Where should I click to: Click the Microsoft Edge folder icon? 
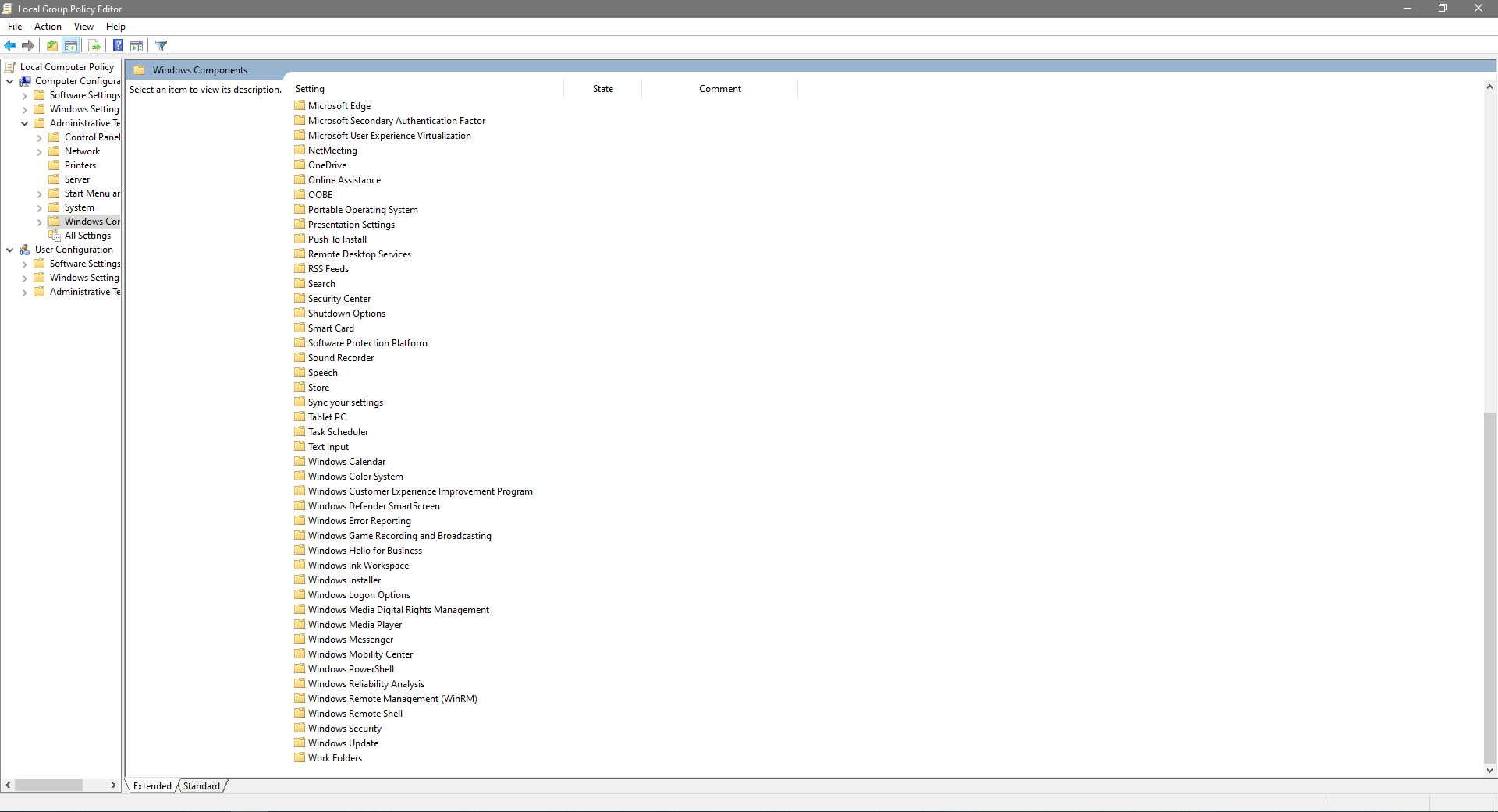(x=300, y=105)
